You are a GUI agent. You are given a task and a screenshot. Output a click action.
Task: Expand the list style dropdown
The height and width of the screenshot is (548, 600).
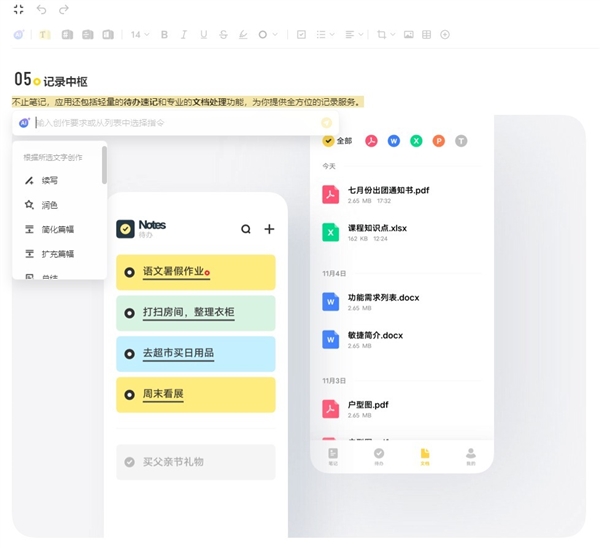(325, 34)
